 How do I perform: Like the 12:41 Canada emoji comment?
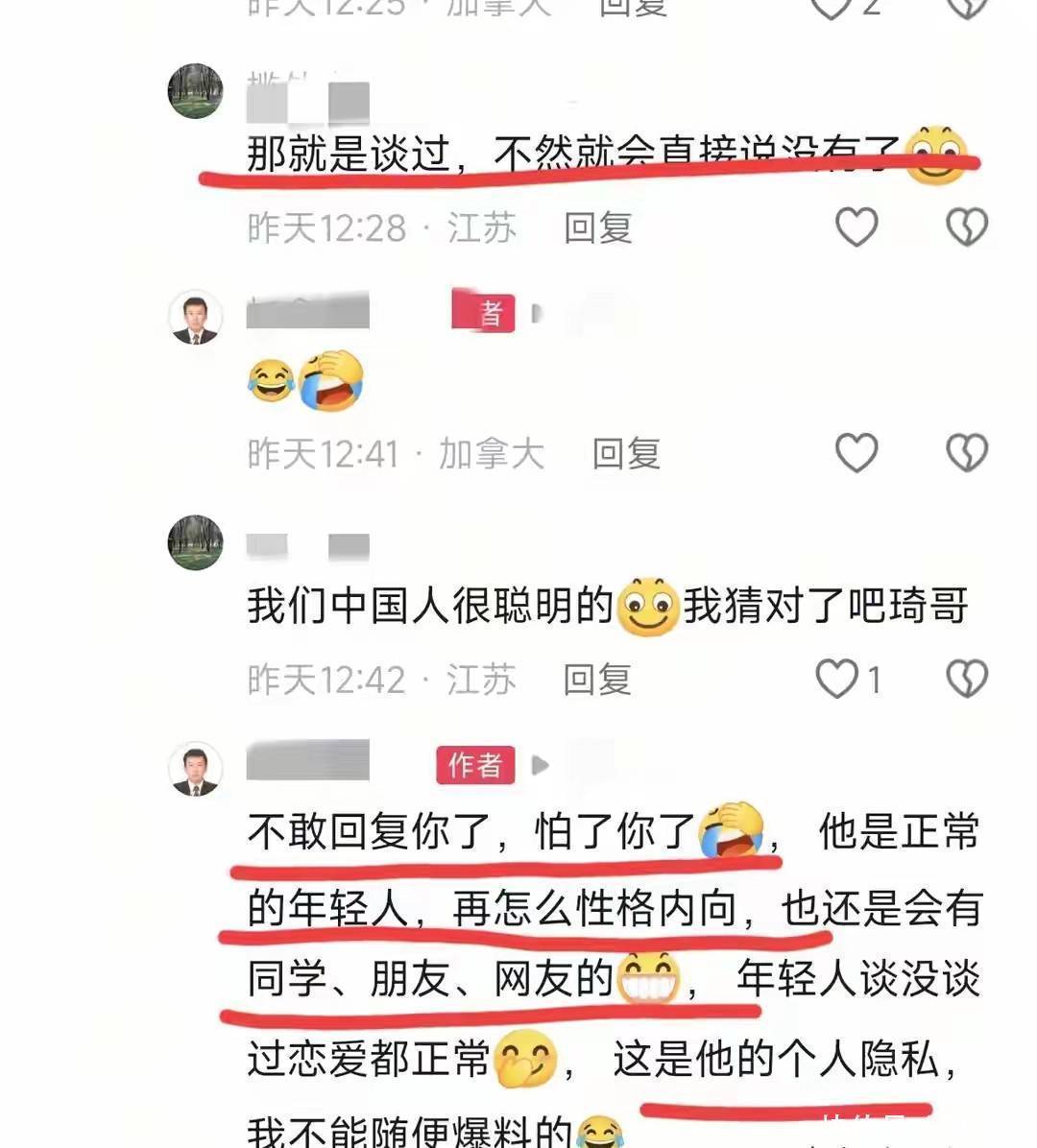point(856,452)
